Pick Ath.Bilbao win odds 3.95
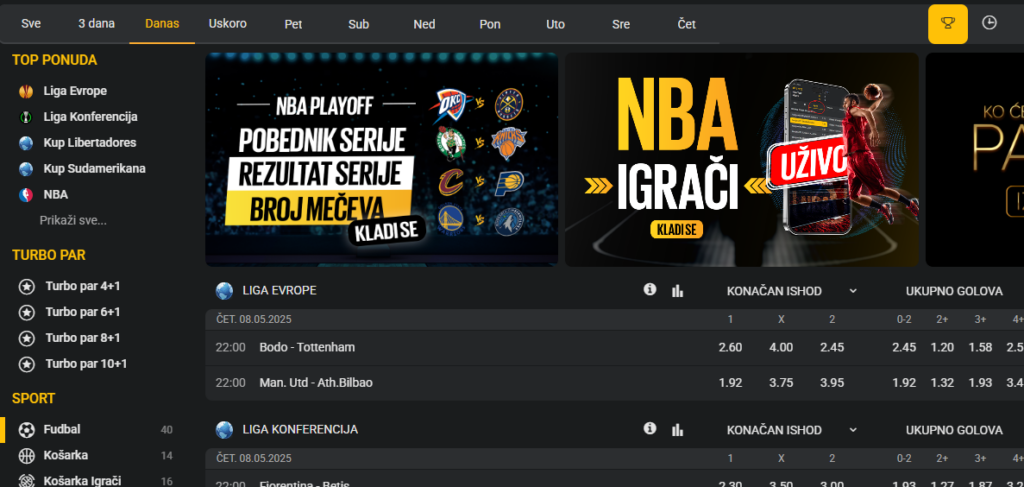1024x487 pixels. click(832, 383)
